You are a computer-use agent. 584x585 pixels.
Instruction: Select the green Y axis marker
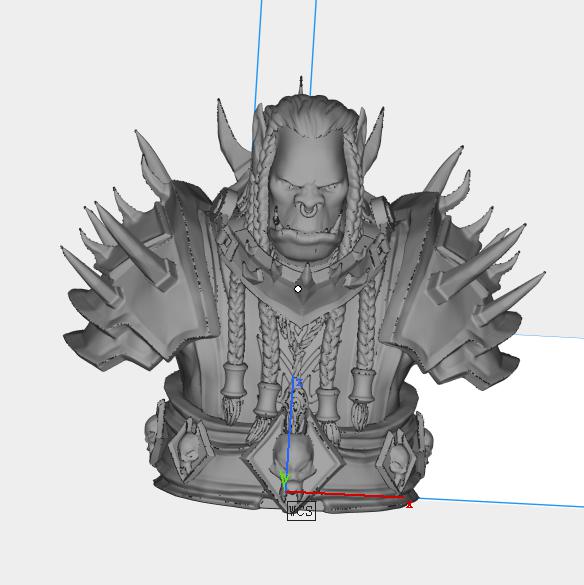click(x=284, y=479)
